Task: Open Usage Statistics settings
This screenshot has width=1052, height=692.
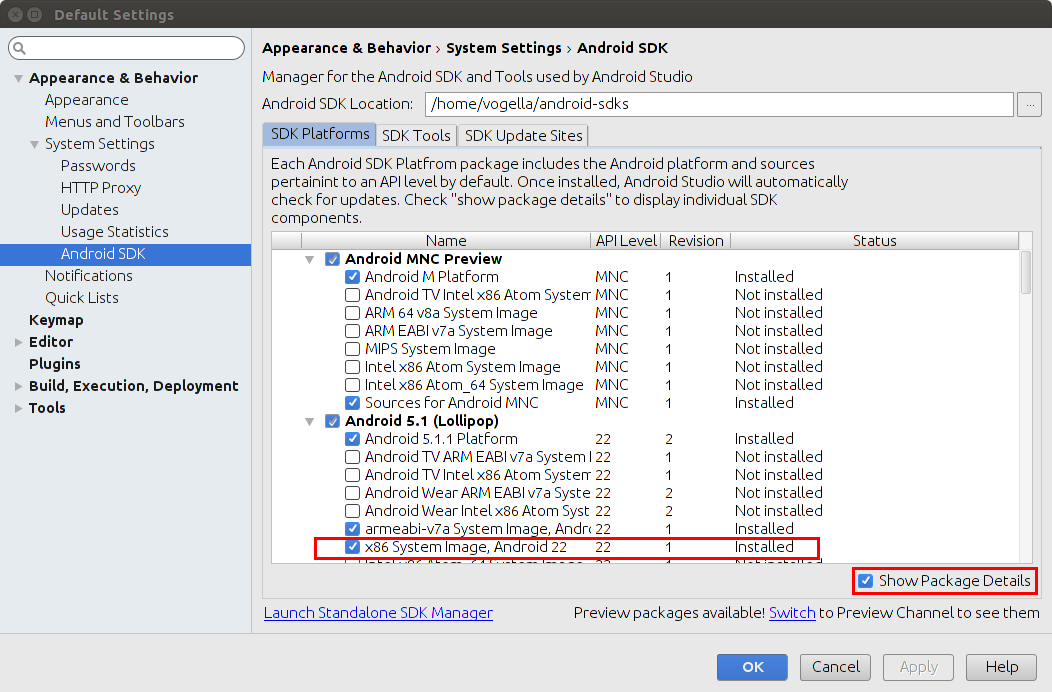Action: (115, 232)
